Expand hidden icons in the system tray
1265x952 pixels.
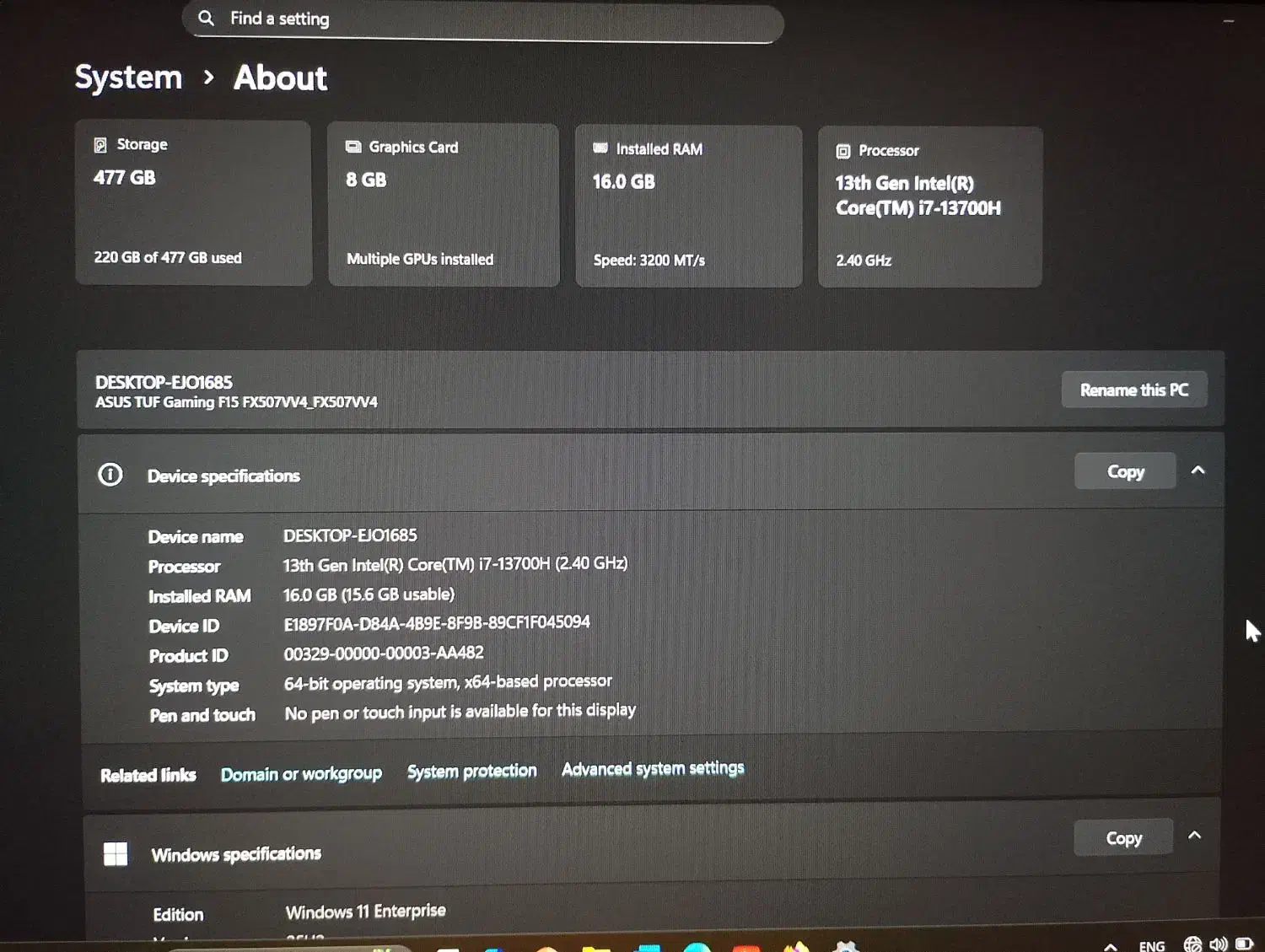pos(1110,944)
